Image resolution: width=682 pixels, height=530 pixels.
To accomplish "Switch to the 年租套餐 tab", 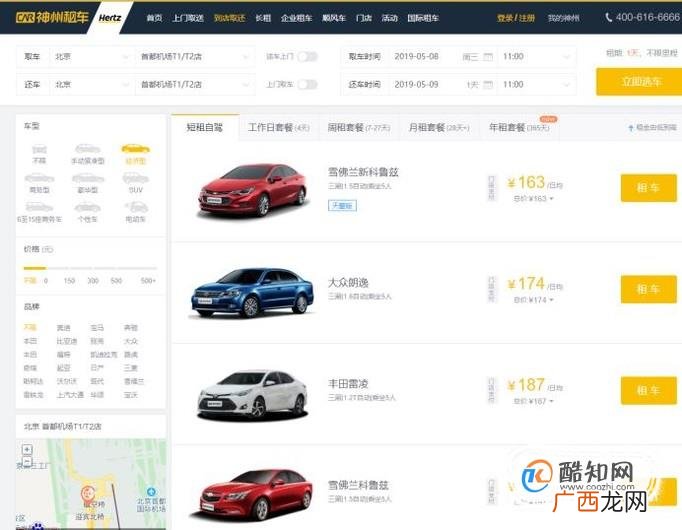I will click(519, 127).
